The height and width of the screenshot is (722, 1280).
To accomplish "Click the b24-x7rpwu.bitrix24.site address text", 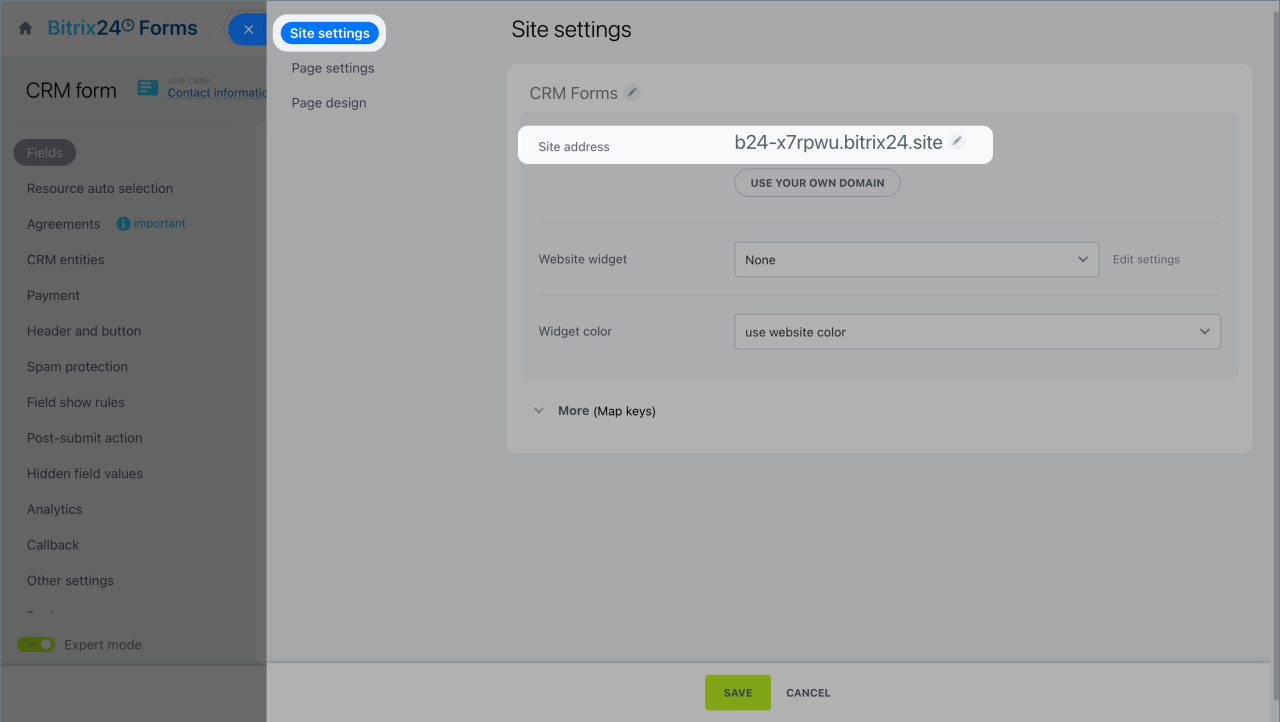I will 838,143.
